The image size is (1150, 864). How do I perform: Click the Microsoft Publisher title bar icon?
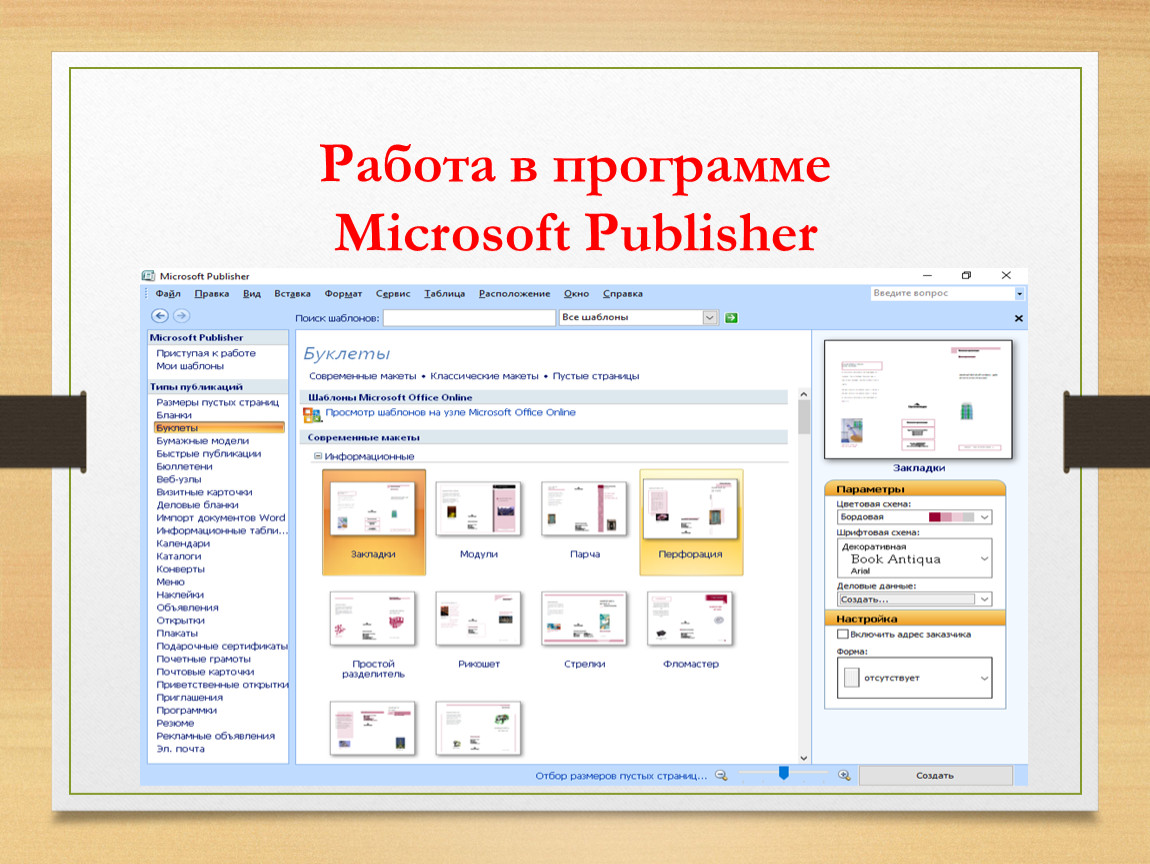point(148,276)
